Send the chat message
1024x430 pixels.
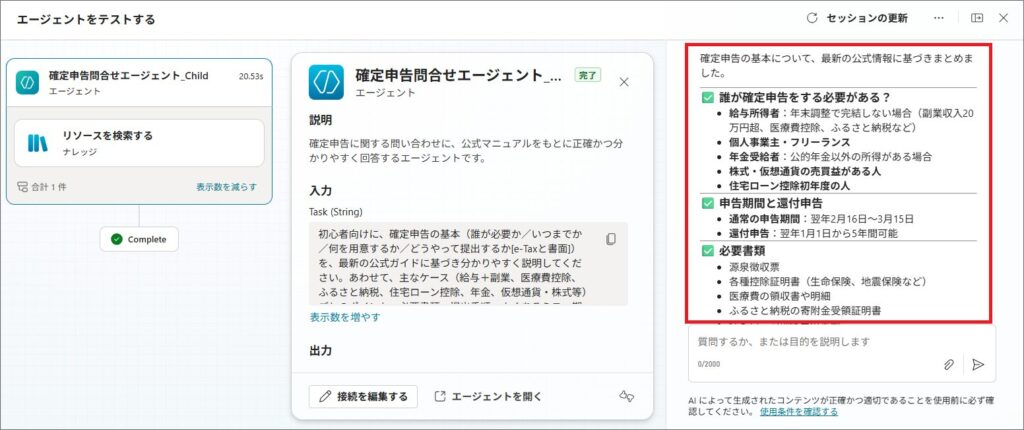pyautogui.click(x=978, y=365)
